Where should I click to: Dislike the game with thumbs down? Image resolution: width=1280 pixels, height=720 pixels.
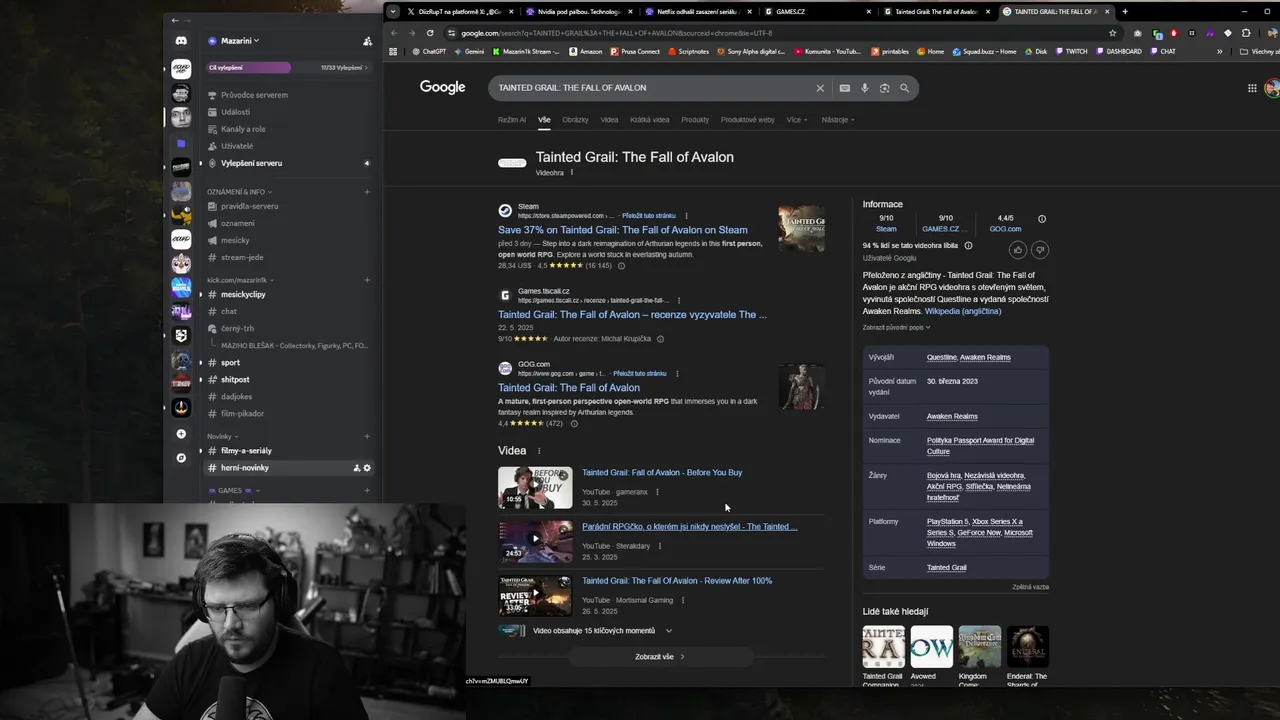click(1040, 250)
